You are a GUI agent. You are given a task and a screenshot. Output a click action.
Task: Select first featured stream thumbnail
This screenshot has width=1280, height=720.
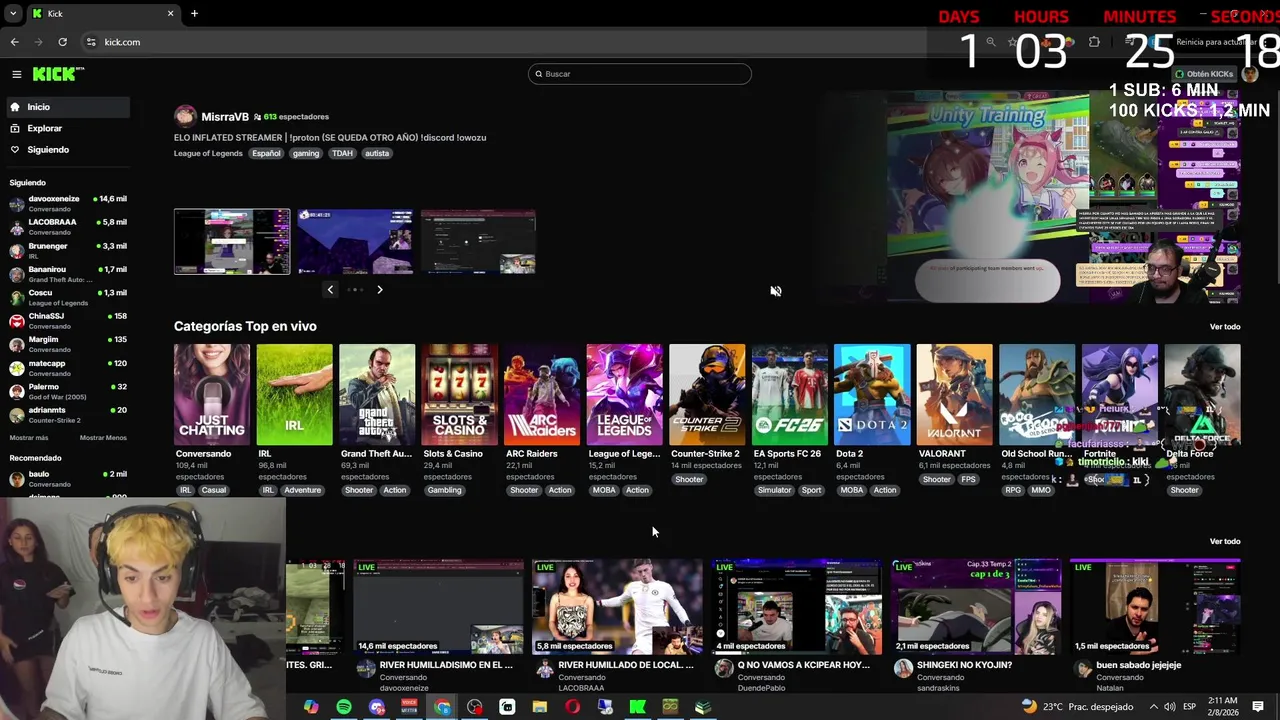[232, 241]
